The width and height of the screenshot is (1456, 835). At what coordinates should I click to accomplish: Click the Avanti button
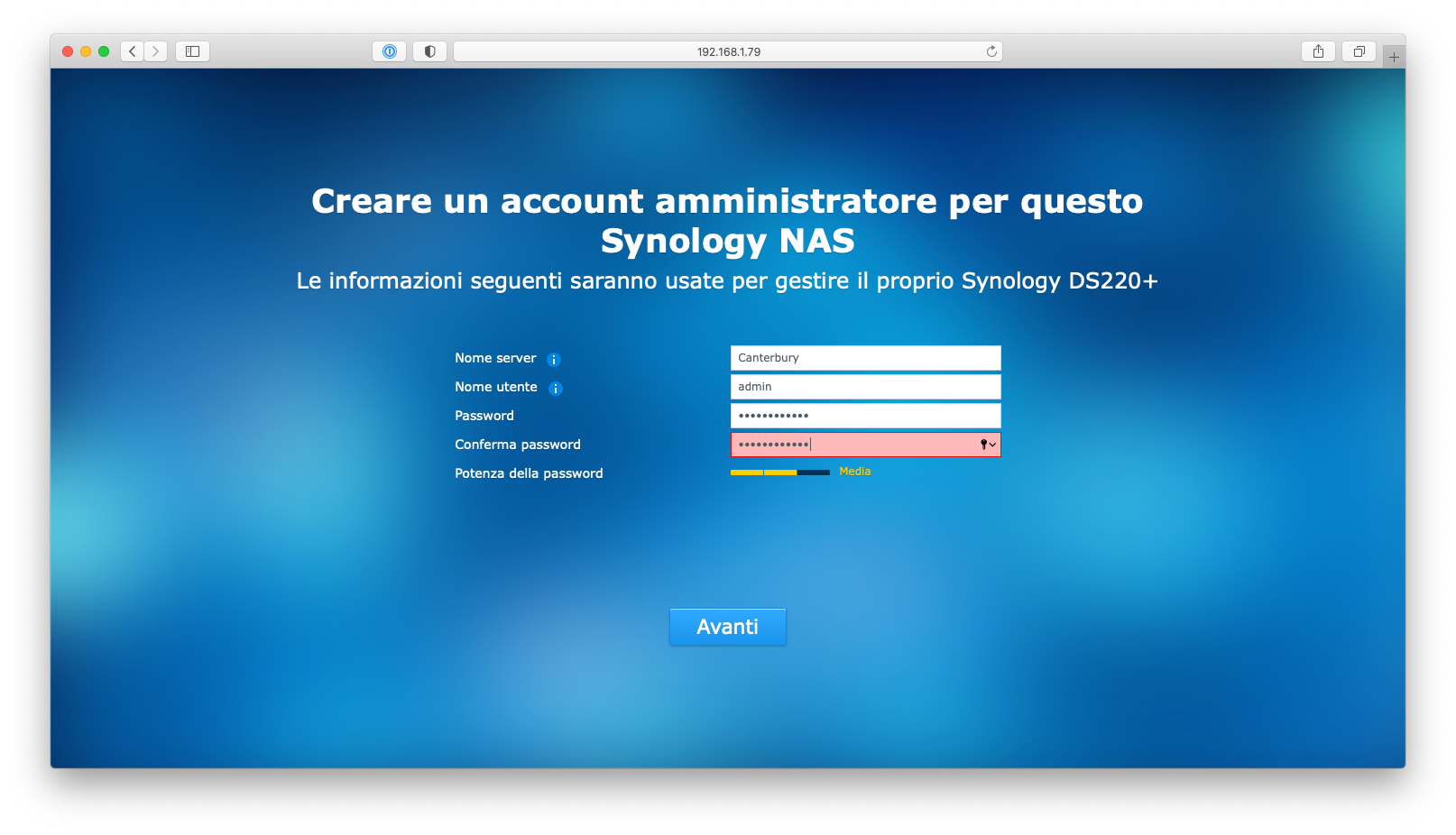728,627
